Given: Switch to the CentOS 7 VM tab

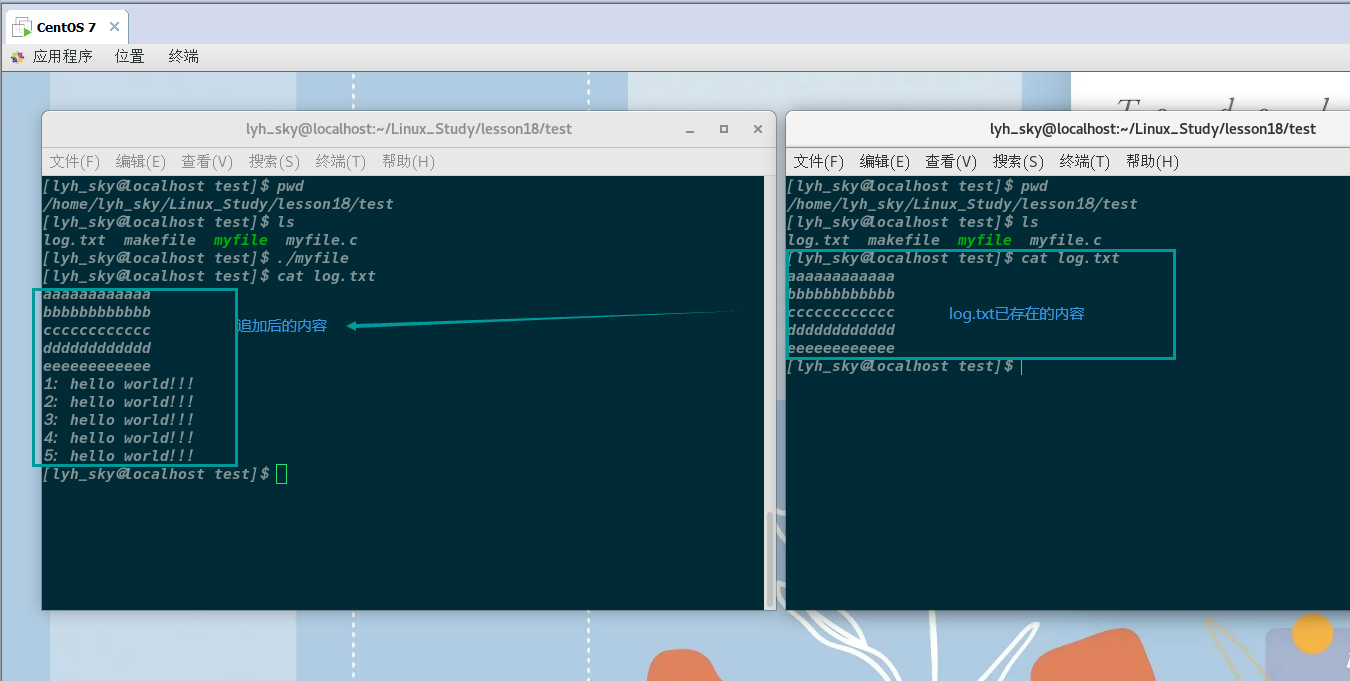Looking at the screenshot, I should (66, 27).
